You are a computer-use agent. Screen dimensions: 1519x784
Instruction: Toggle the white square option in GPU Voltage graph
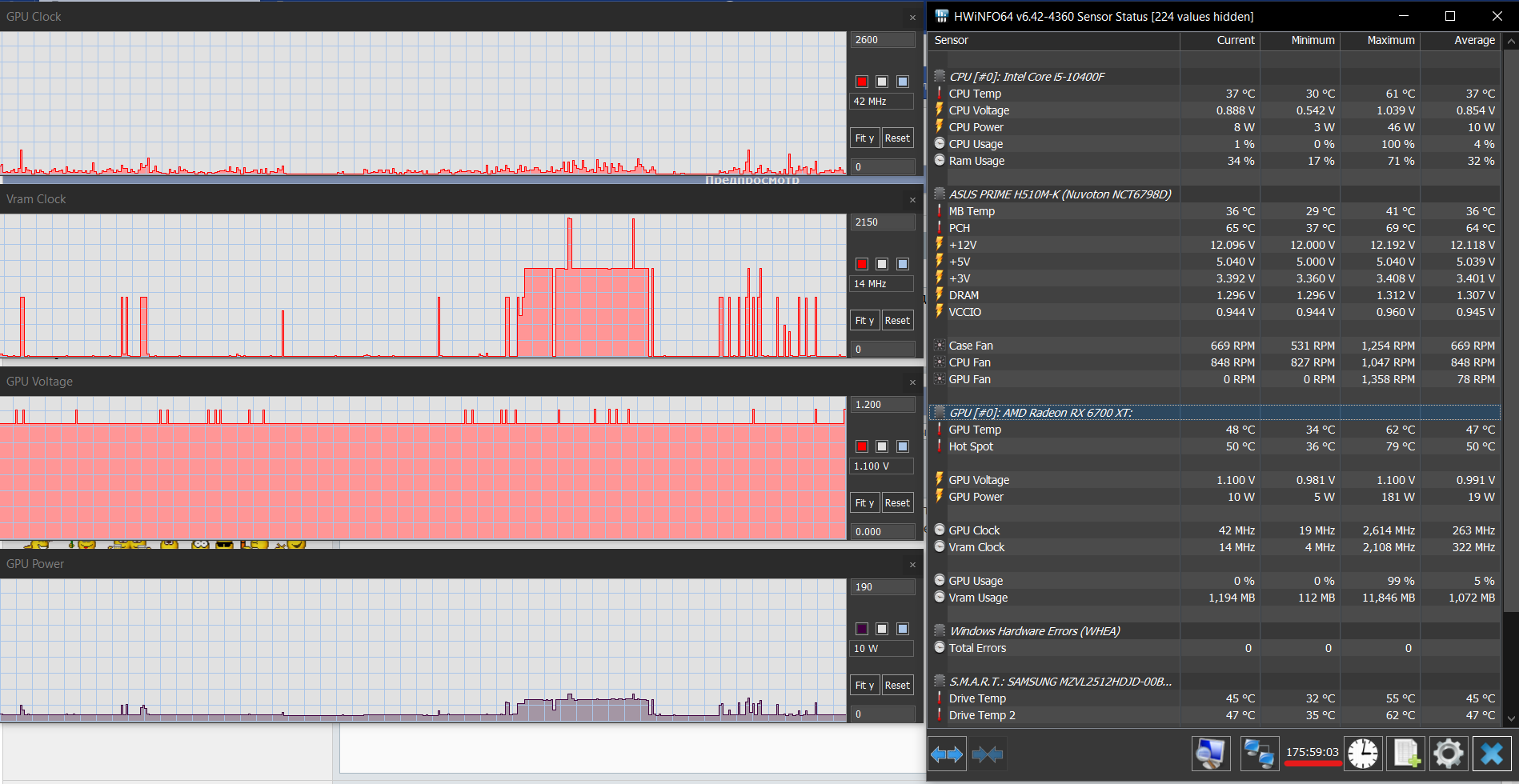coord(882,446)
